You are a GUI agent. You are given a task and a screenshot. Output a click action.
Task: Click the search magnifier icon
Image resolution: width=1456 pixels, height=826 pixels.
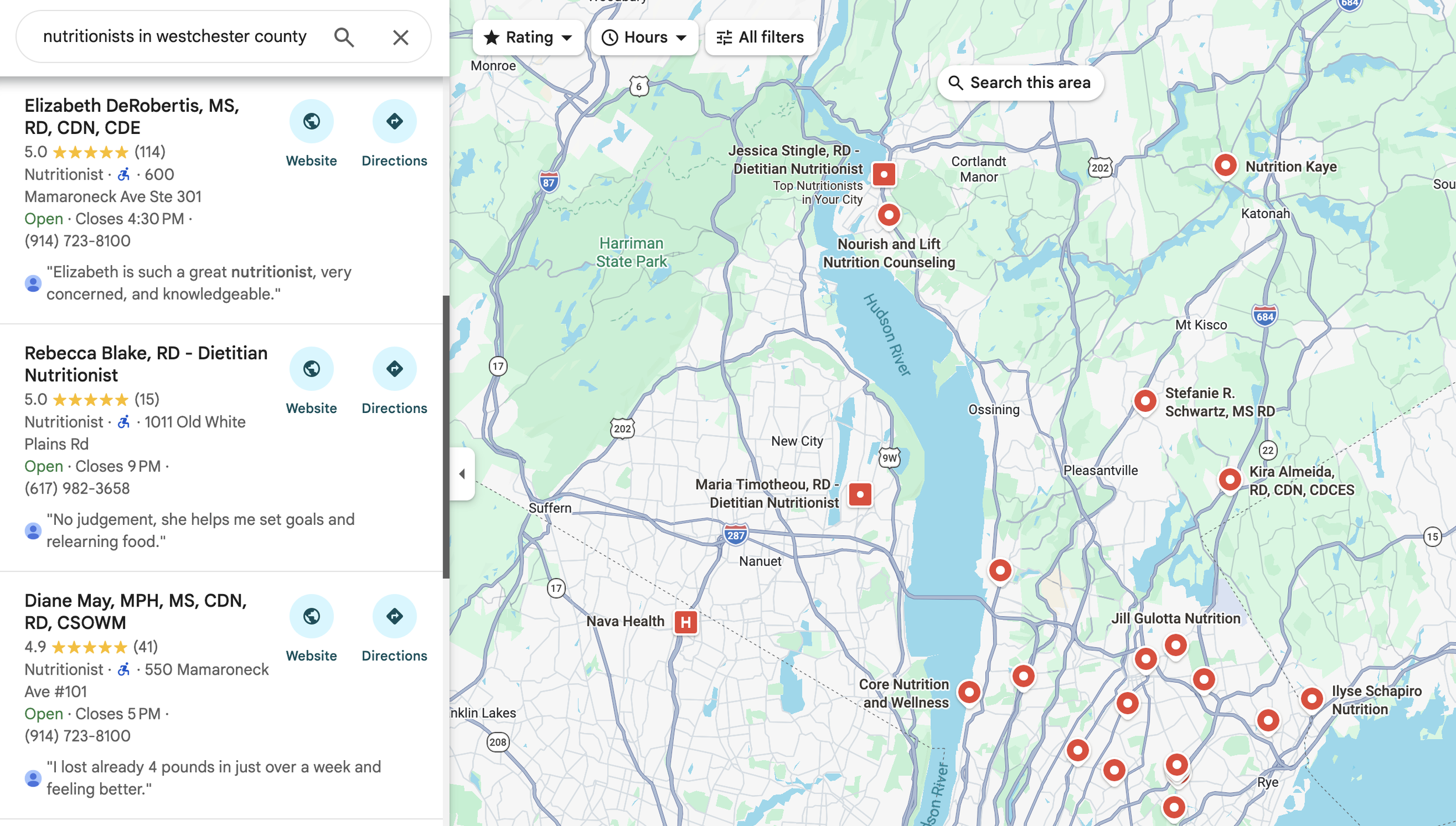point(344,37)
